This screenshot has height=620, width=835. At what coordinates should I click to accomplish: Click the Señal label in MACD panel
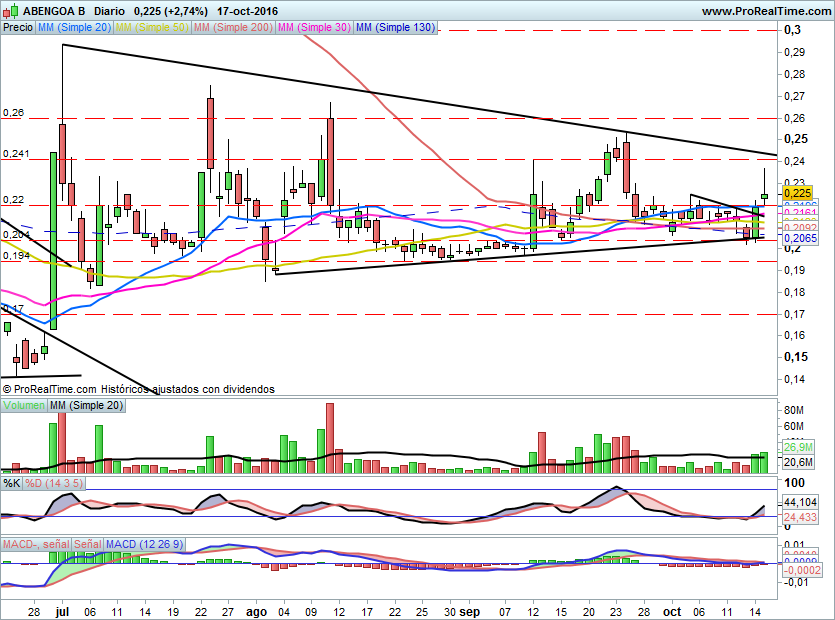tap(87, 544)
